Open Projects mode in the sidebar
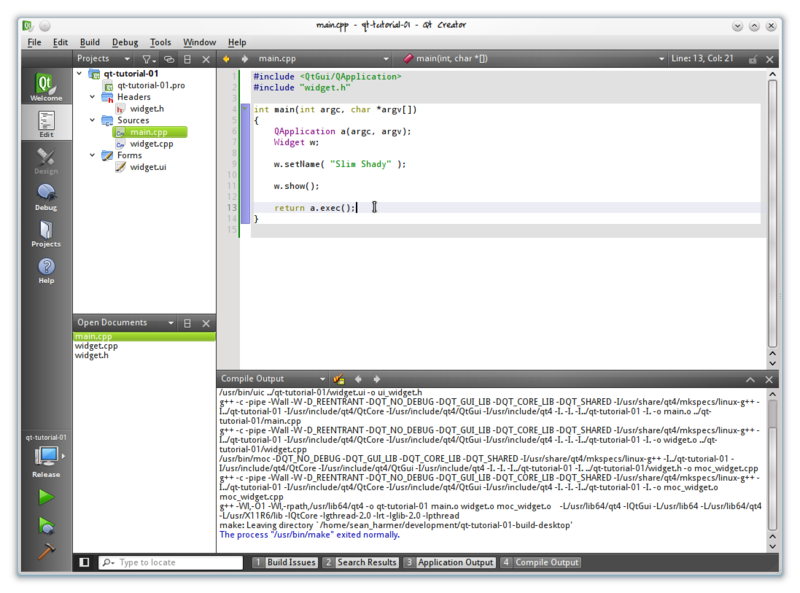This screenshot has height=593, width=800. coord(46,232)
